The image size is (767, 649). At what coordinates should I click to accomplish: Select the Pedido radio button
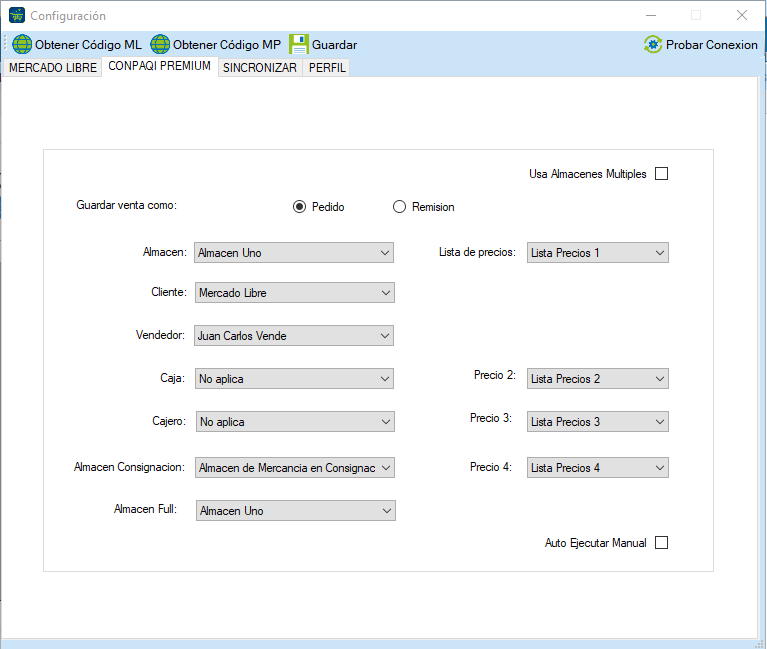tap(299, 207)
